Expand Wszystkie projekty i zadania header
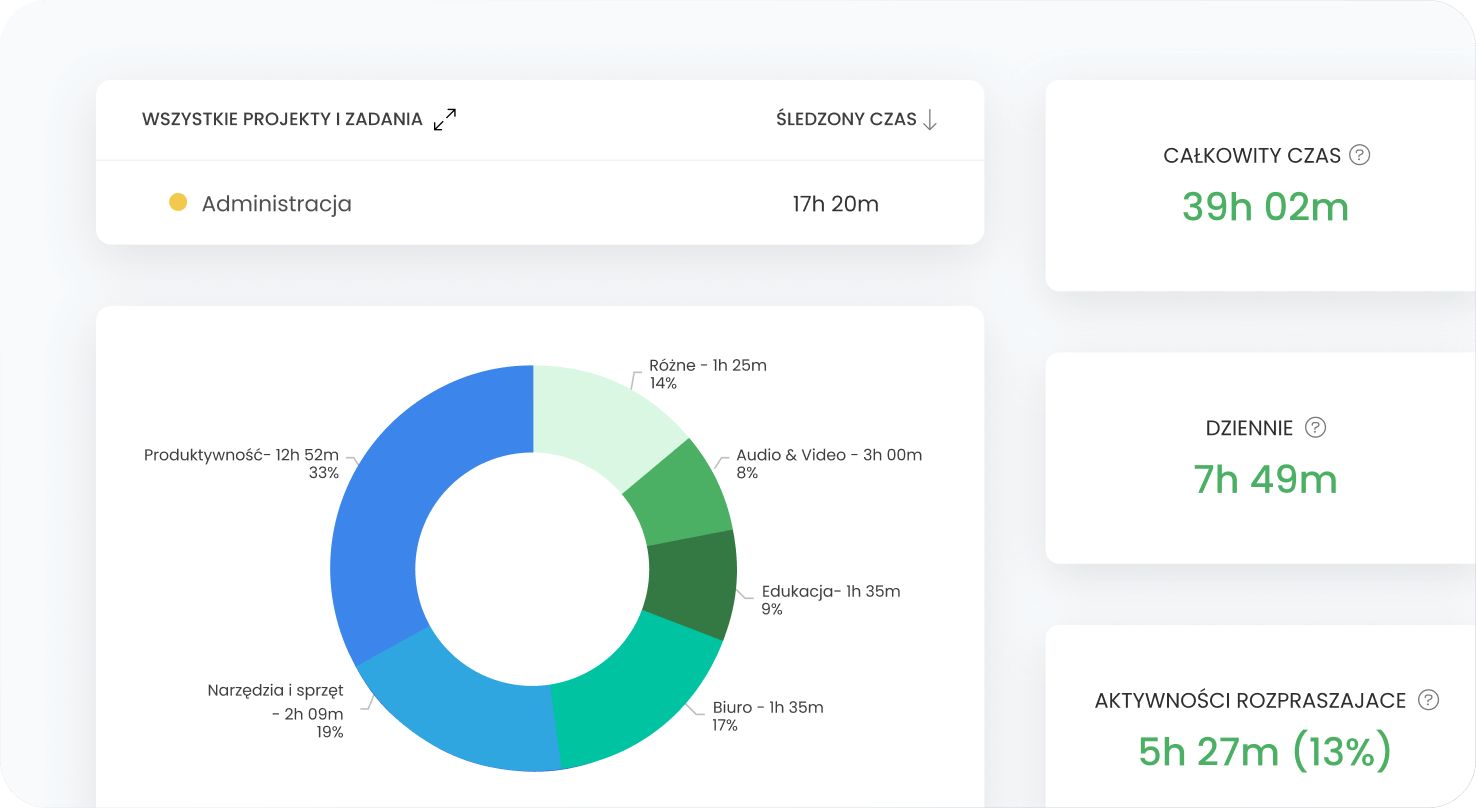Viewport: 1476px width, 808px height. click(282, 119)
